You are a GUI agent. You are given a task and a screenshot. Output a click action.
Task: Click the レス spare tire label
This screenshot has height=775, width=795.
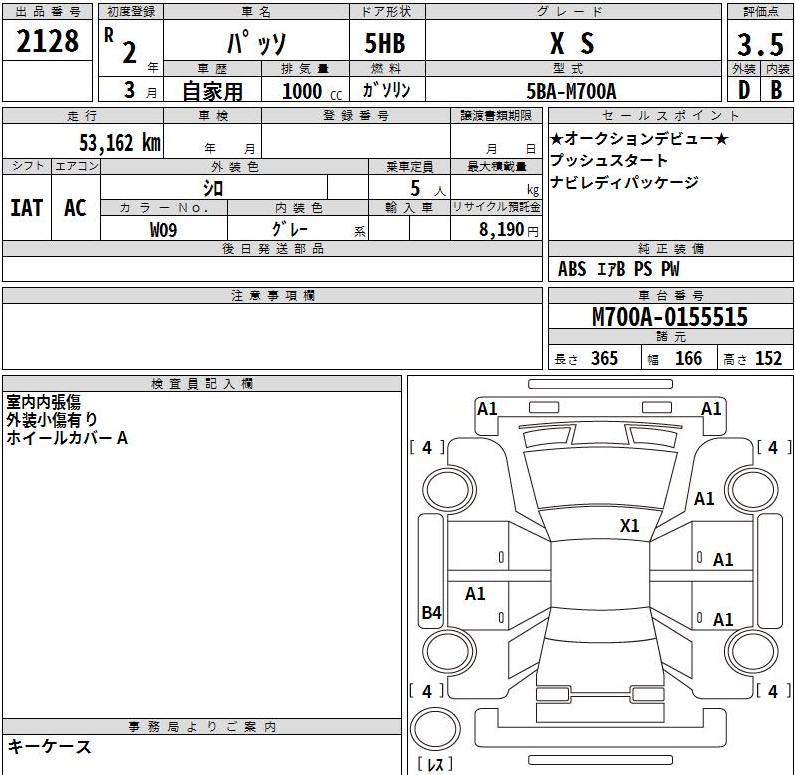435,764
